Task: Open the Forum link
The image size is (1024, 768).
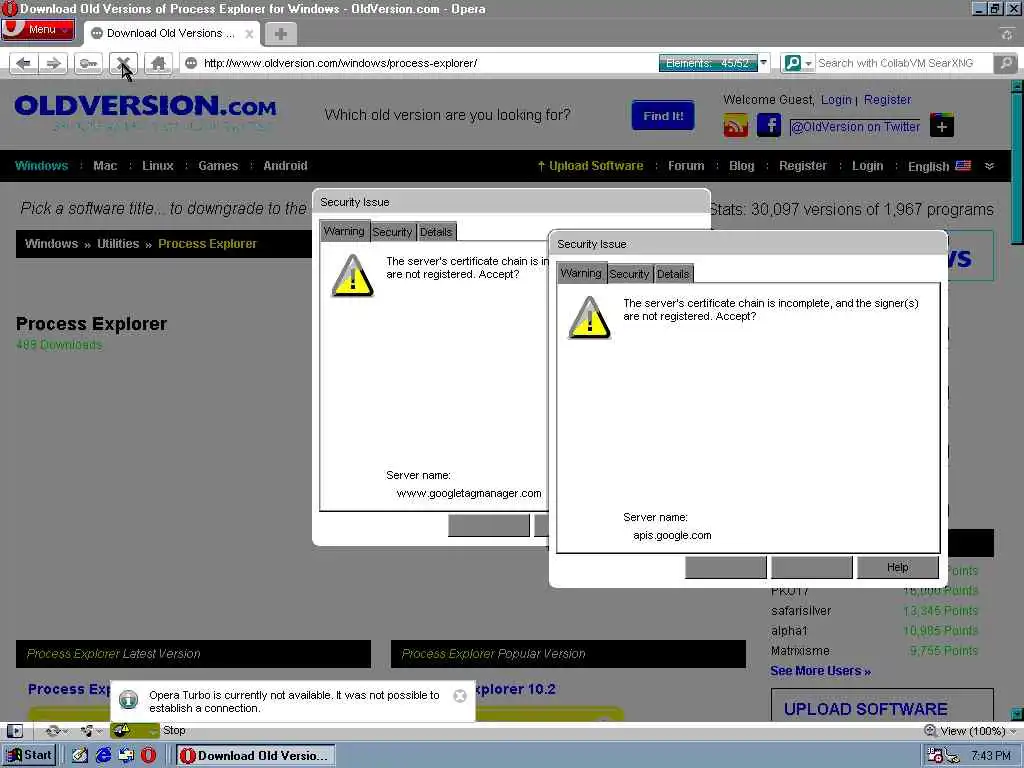Action: 686,166
